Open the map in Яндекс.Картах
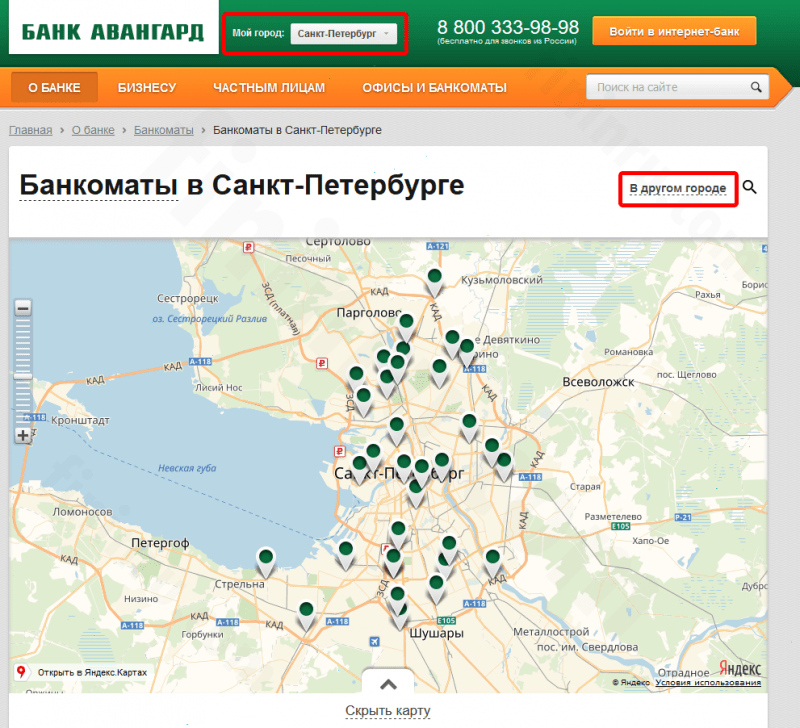800x728 pixels. (83, 672)
